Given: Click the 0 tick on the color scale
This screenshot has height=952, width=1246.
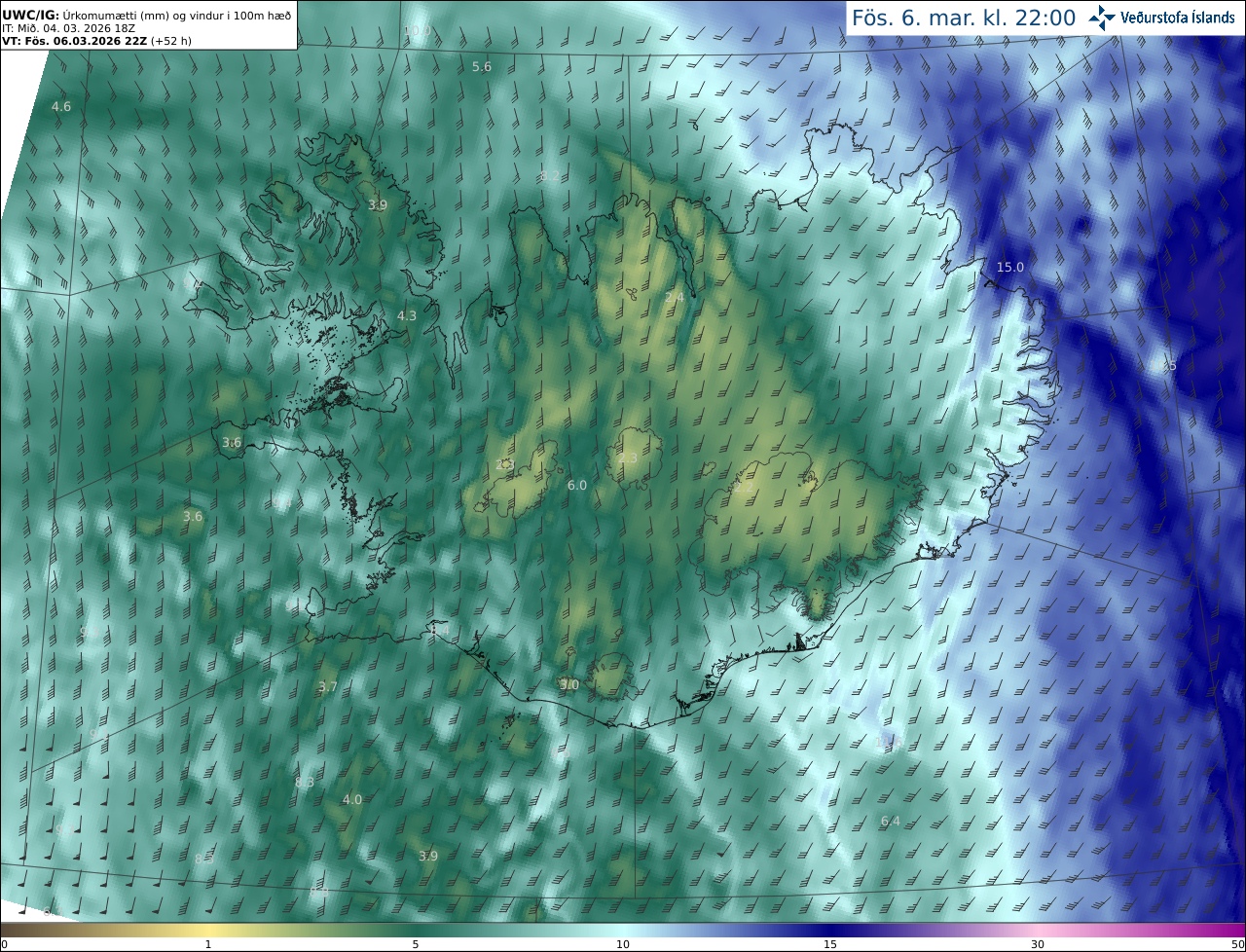Looking at the screenshot, I should [4, 944].
